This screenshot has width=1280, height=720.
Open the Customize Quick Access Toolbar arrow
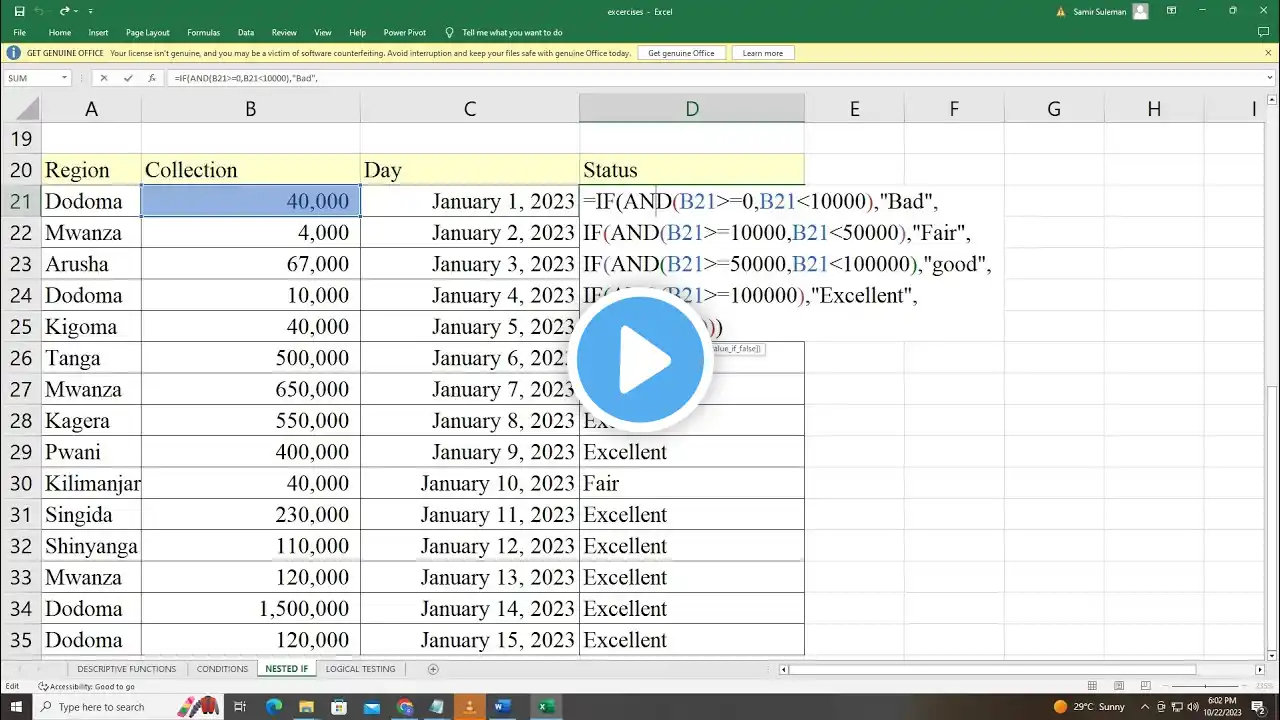click(x=90, y=11)
